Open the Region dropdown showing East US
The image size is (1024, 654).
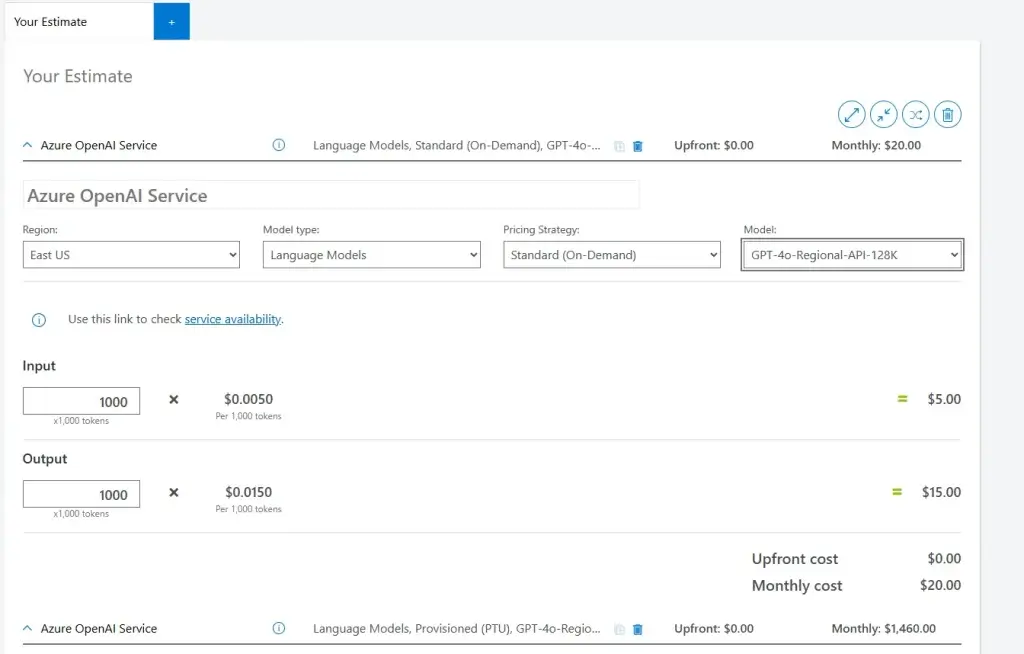(131, 255)
